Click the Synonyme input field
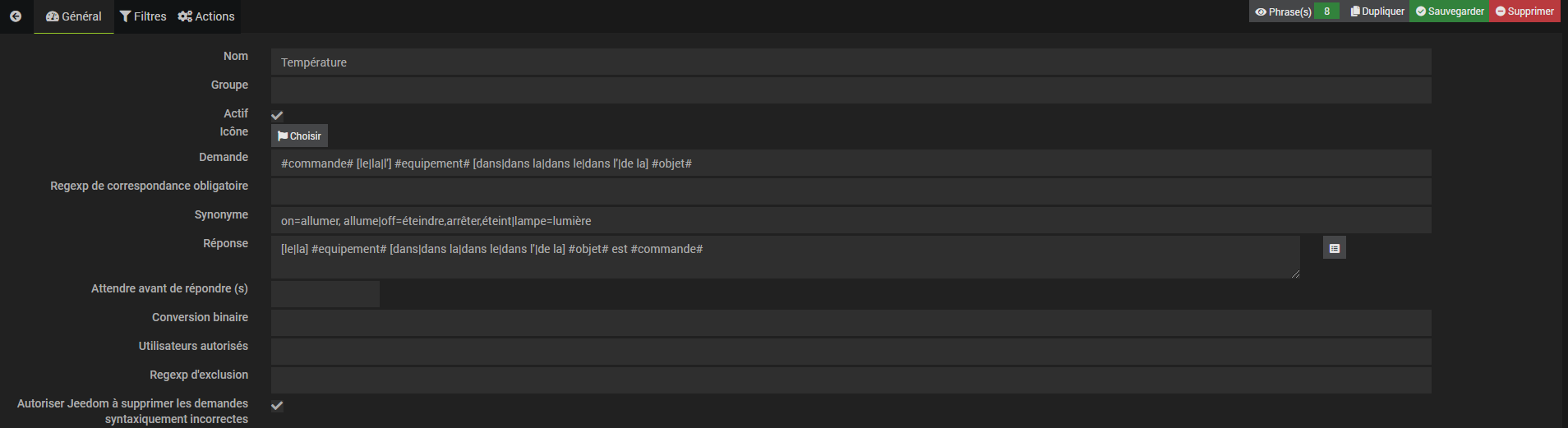The width and height of the screenshot is (1568, 428). [x=851, y=220]
